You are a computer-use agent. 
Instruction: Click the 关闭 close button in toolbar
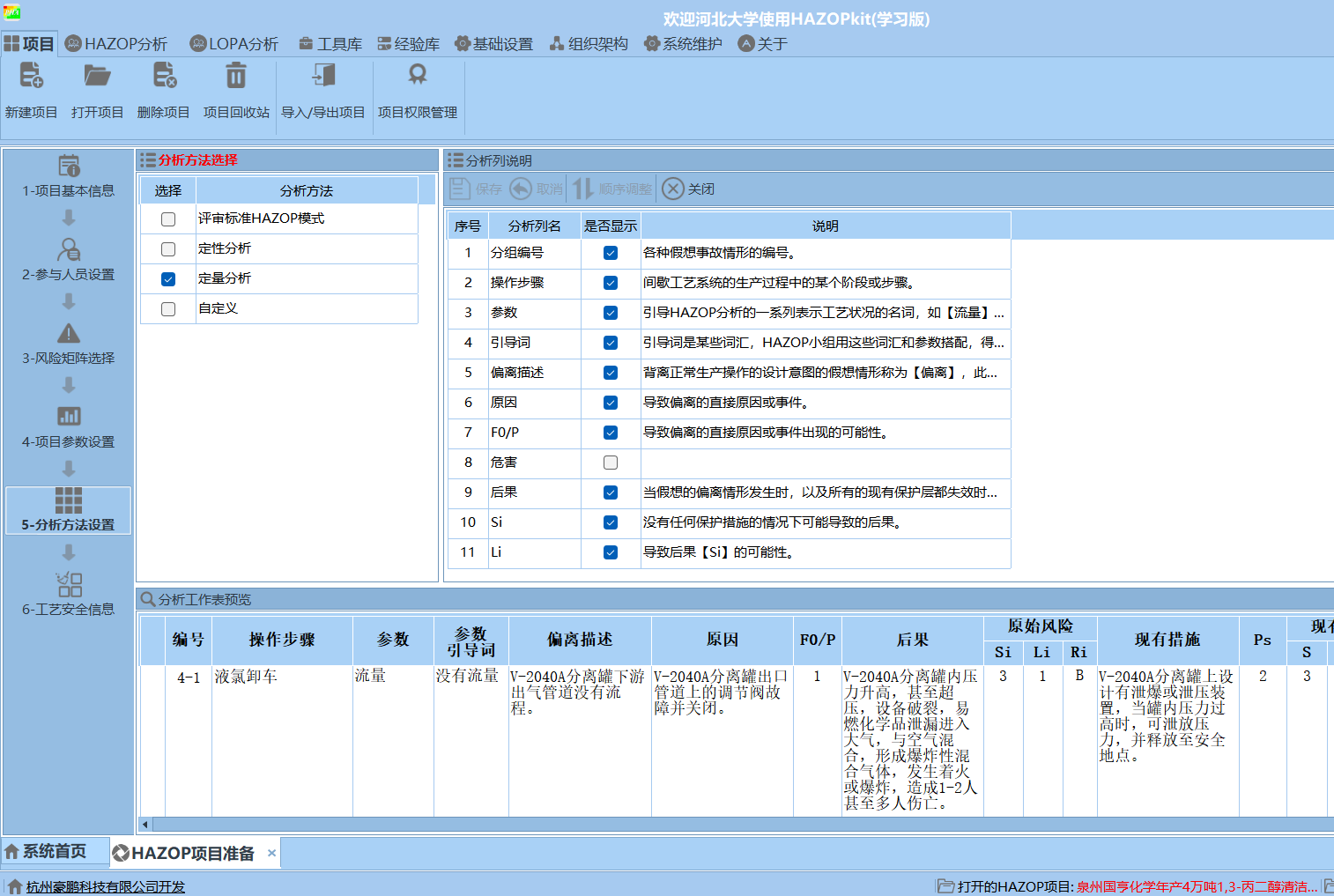tap(688, 189)
